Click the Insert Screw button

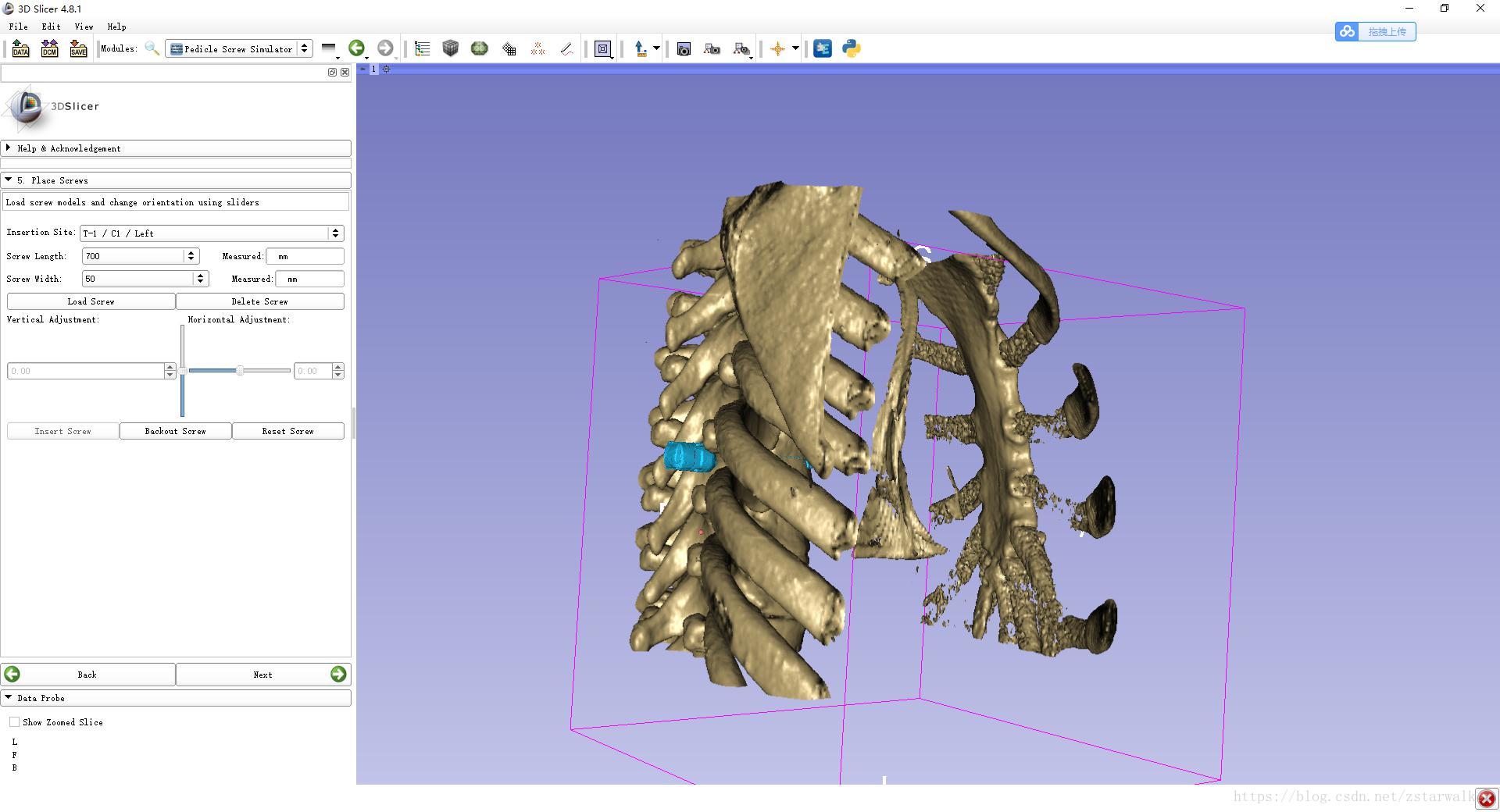point(62,431)
